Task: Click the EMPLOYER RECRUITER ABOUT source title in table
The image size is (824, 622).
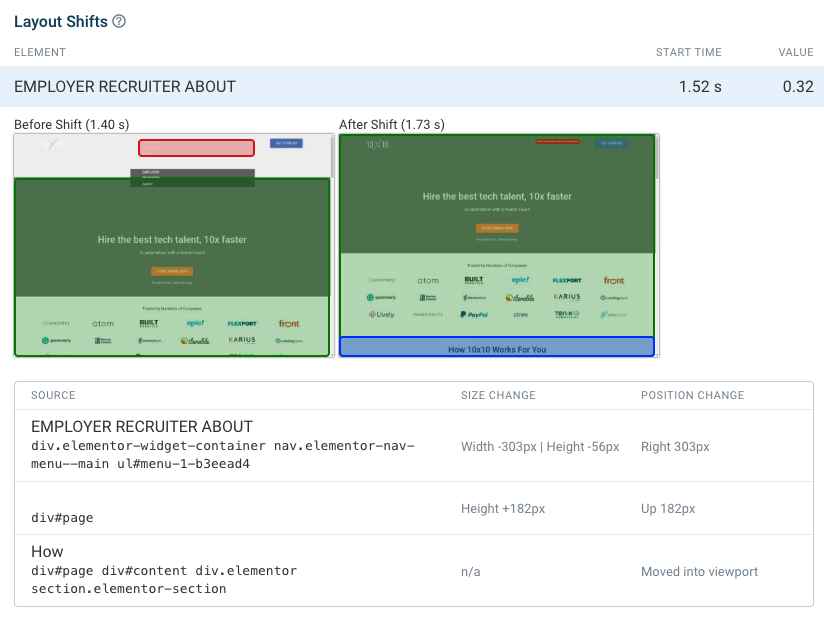Action: pos(142,427)
